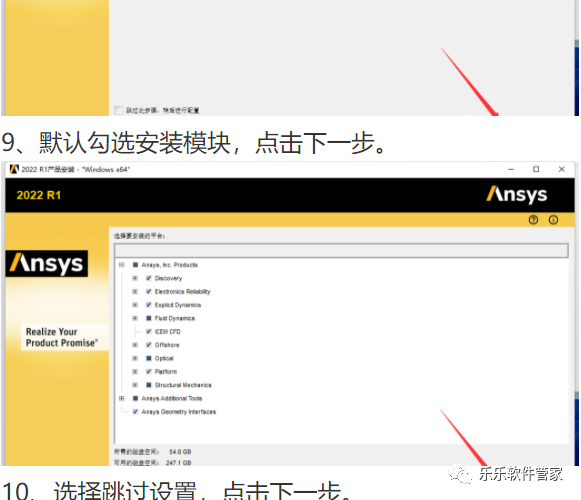
Task: Uncheck ICEM CFD
Action: tap(149, 331)
